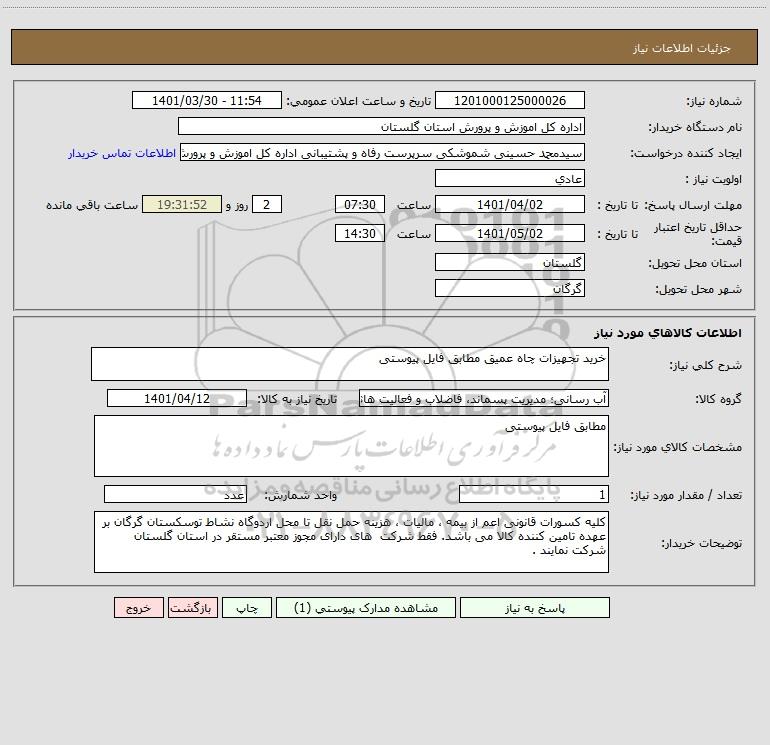770x745 pixels.
Task: Click the اولویت نیاز label
Action: point(714,180)
